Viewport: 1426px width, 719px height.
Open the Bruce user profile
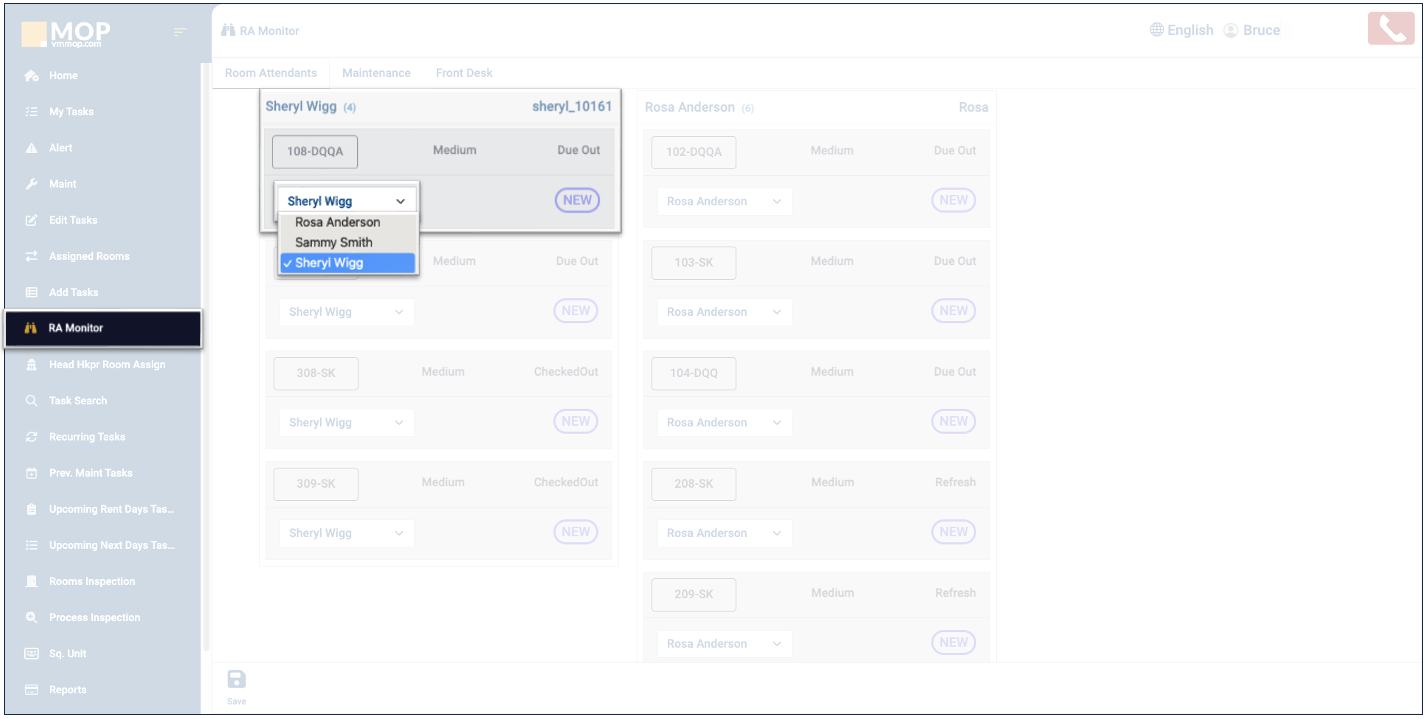[x=1252, y=30]
